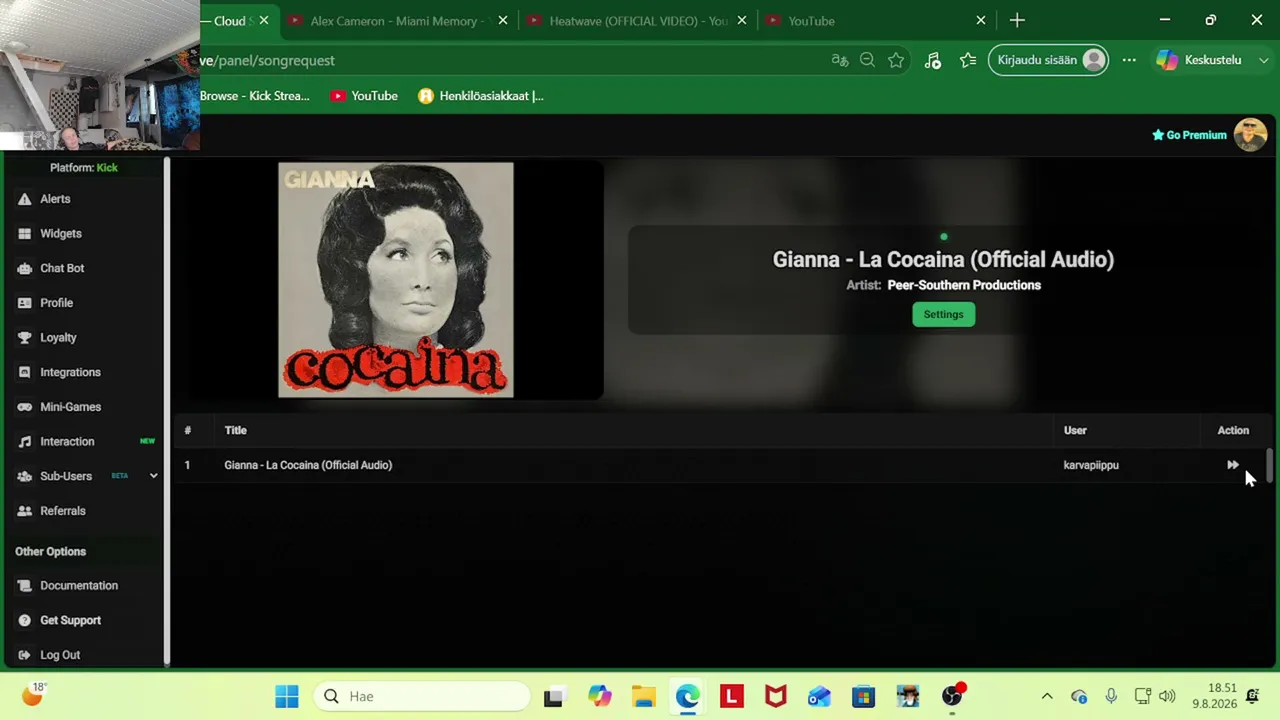Open OBS Studio from the taskbar
This screenshot has height=720, width=1280.
click(x=952, y=696)
